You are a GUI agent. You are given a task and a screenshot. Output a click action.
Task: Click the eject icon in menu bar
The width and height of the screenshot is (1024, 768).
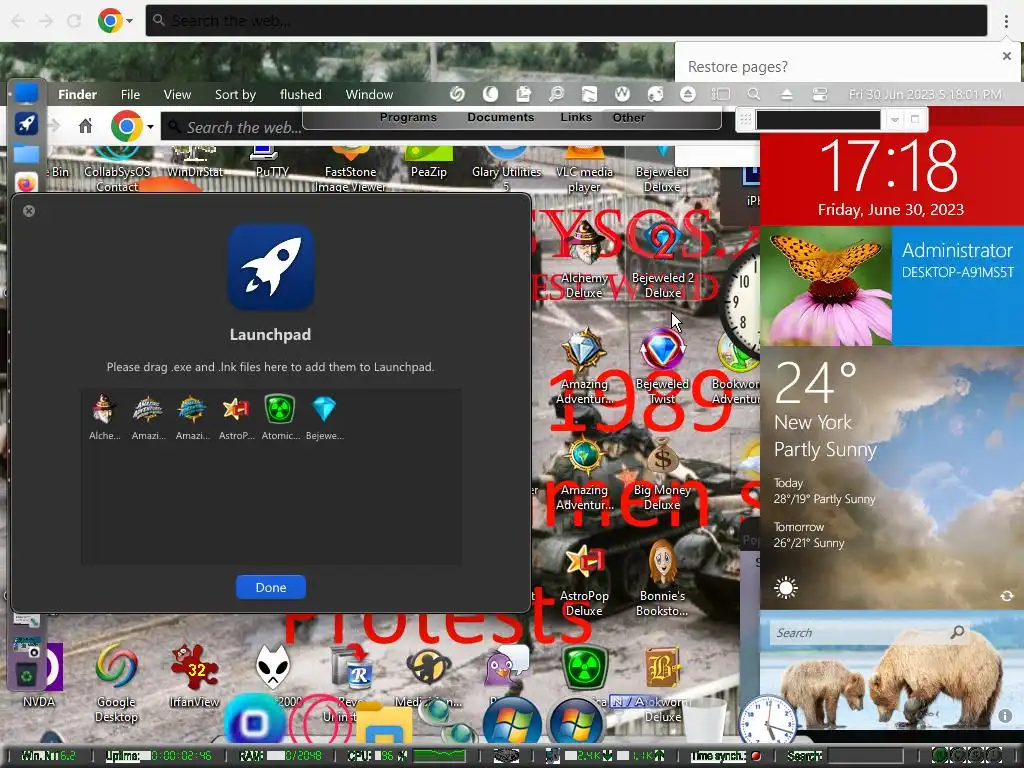(786, 95)
